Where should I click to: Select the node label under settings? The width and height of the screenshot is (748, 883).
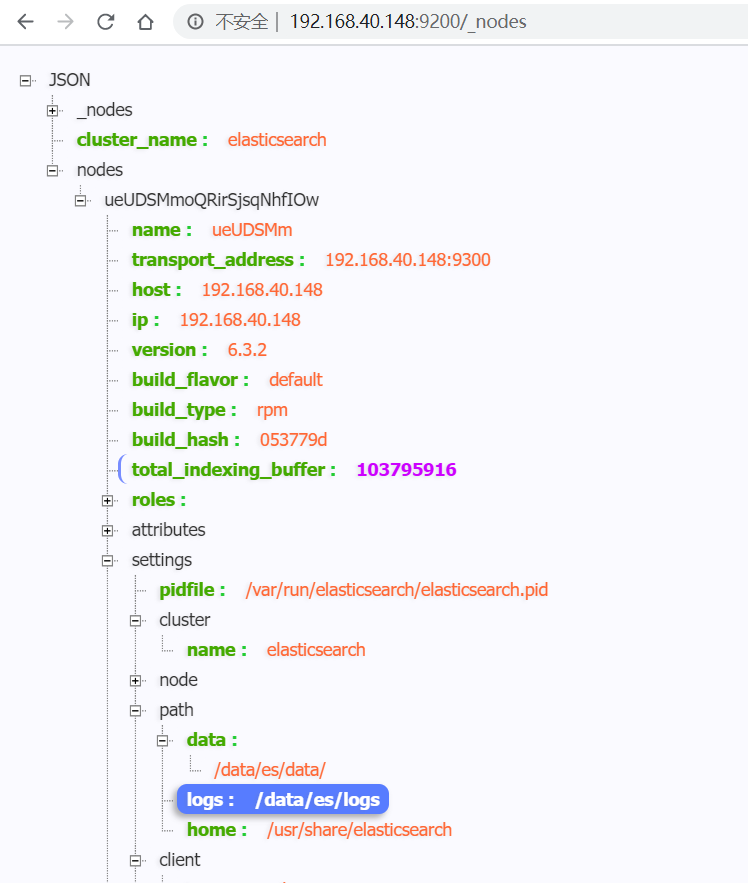coord(178,680)
